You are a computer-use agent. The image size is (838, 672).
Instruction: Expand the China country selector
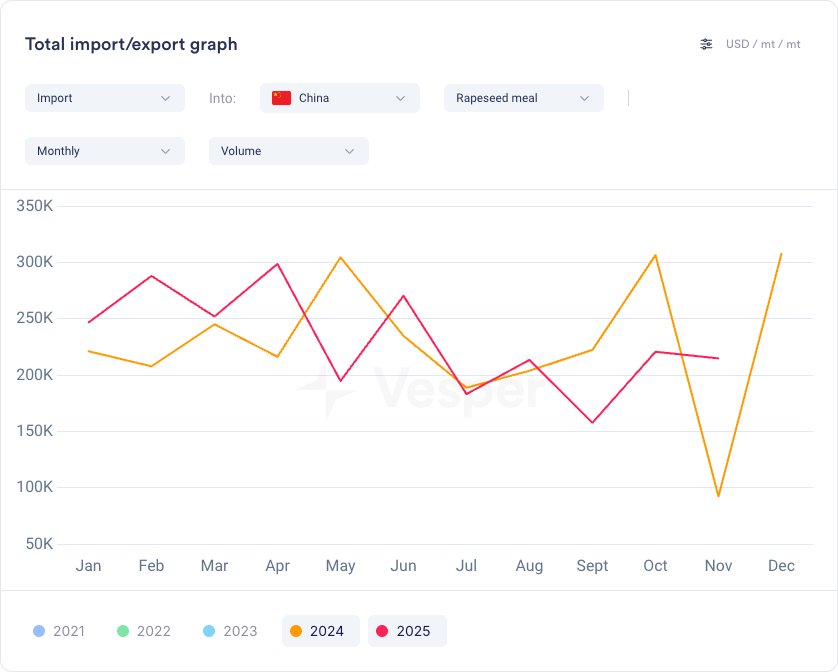(x=340, y=98)
